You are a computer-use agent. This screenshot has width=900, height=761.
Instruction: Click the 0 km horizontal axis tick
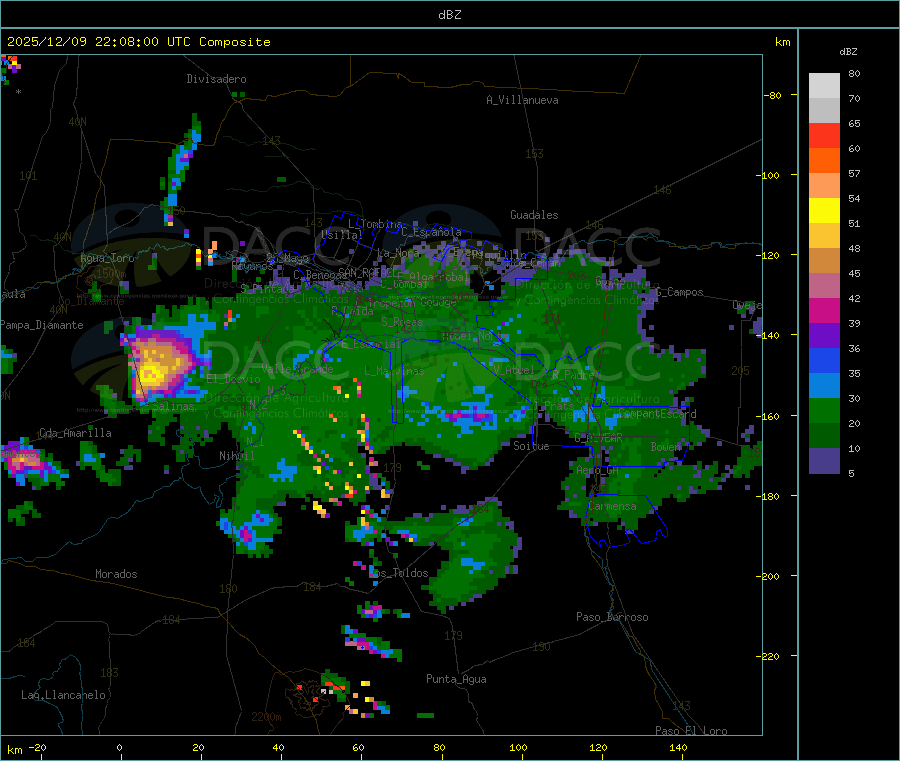119,747
